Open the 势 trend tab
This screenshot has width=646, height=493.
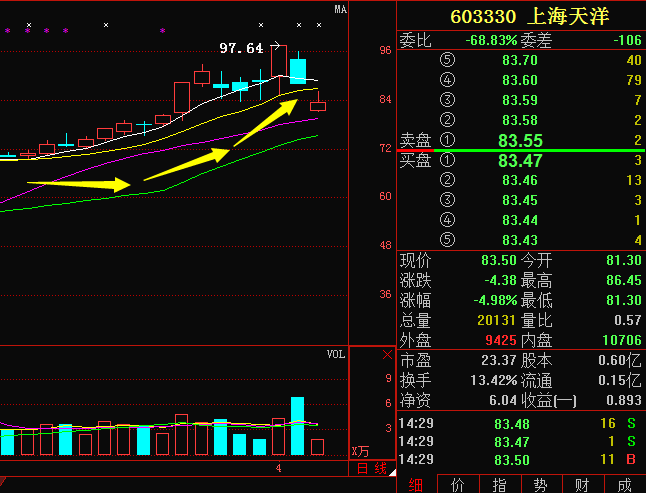pos(542,484)
